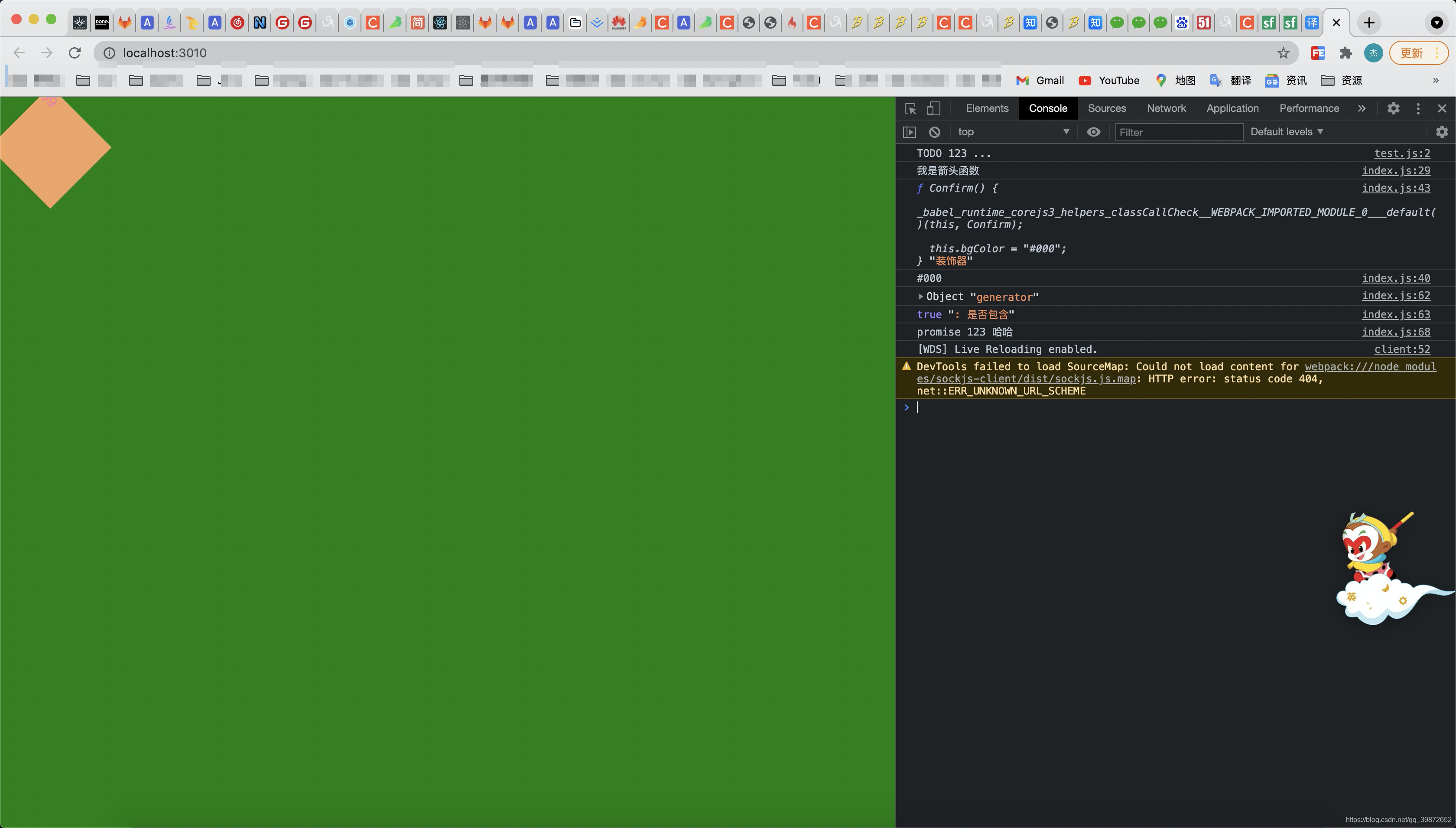Switch to the Baidu paw browser tab
1456x828 pixels.
1182,23
